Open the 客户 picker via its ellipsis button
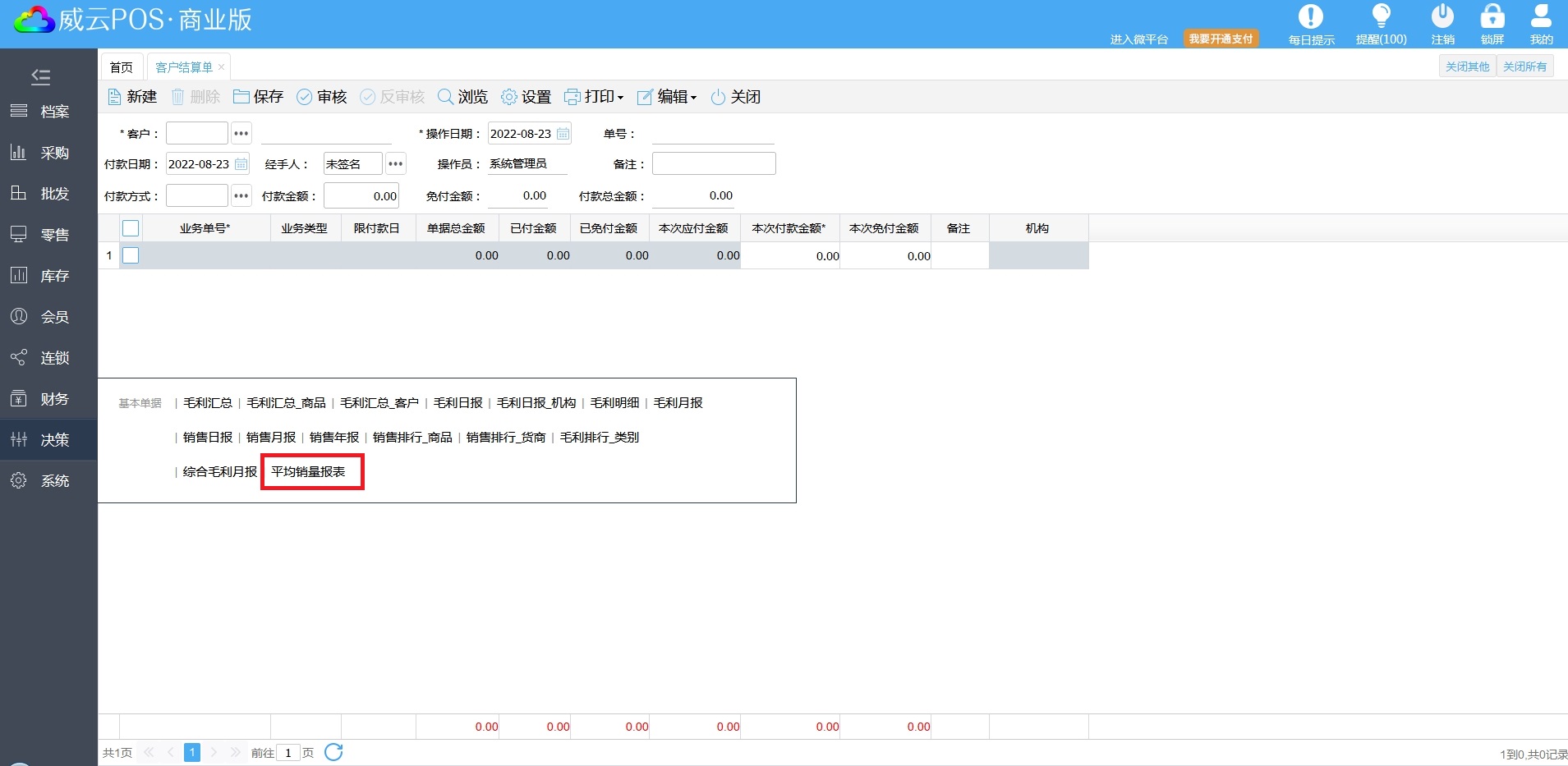The width and height of the screenshot is (1568, 766). click(241, 133)
